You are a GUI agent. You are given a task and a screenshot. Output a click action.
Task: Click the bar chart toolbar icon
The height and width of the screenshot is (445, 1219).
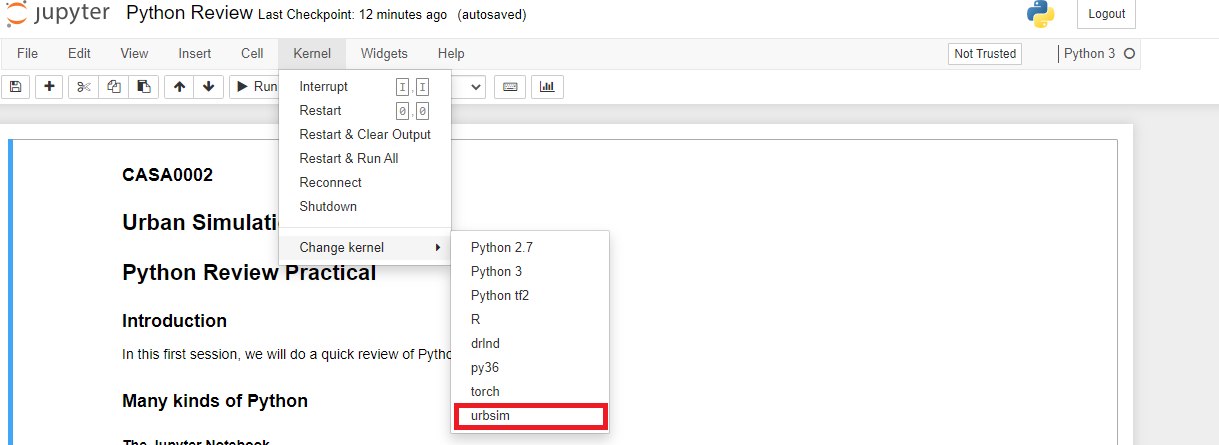coord(547,87)
